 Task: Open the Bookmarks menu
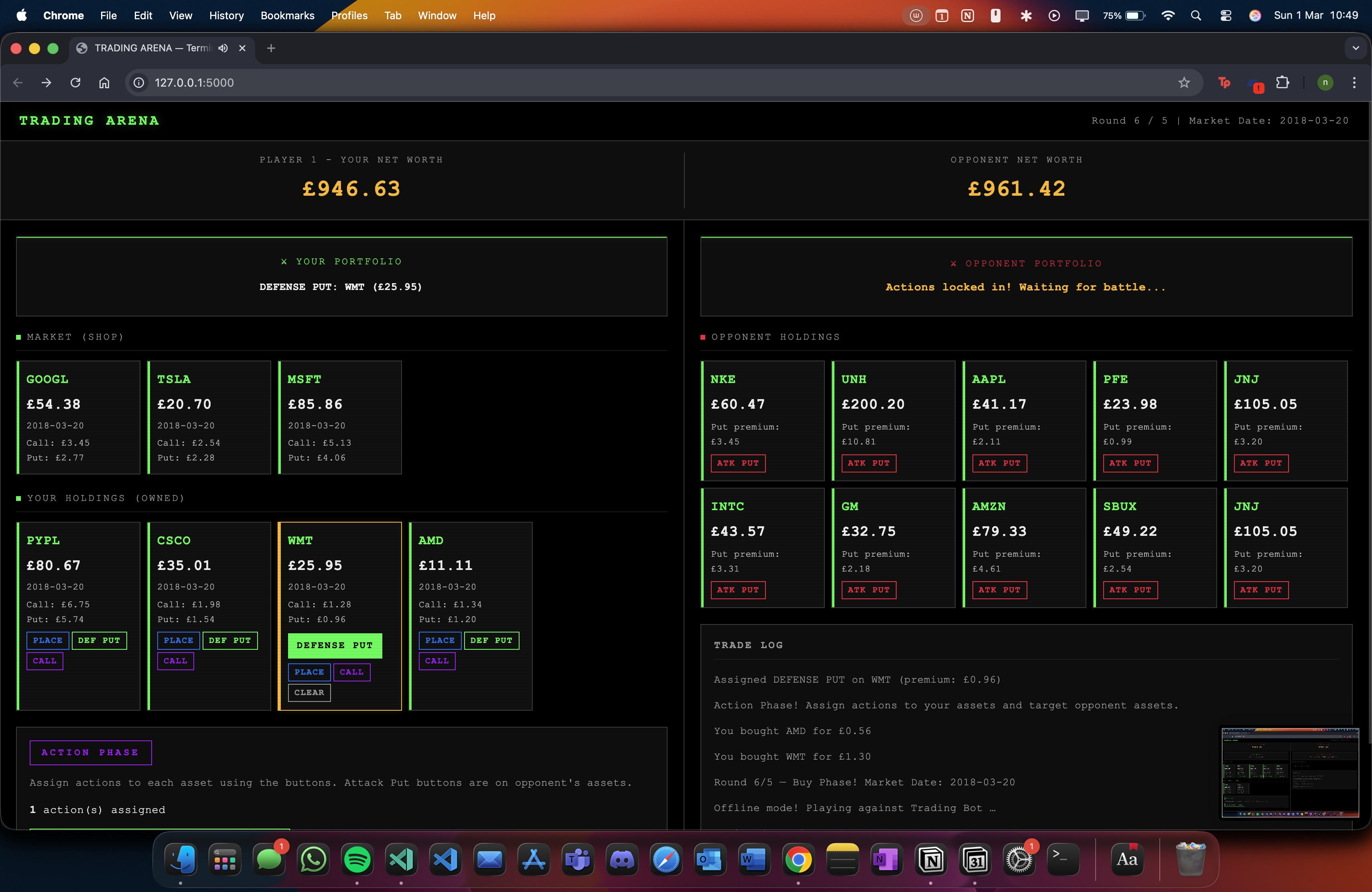click(287, 16)
